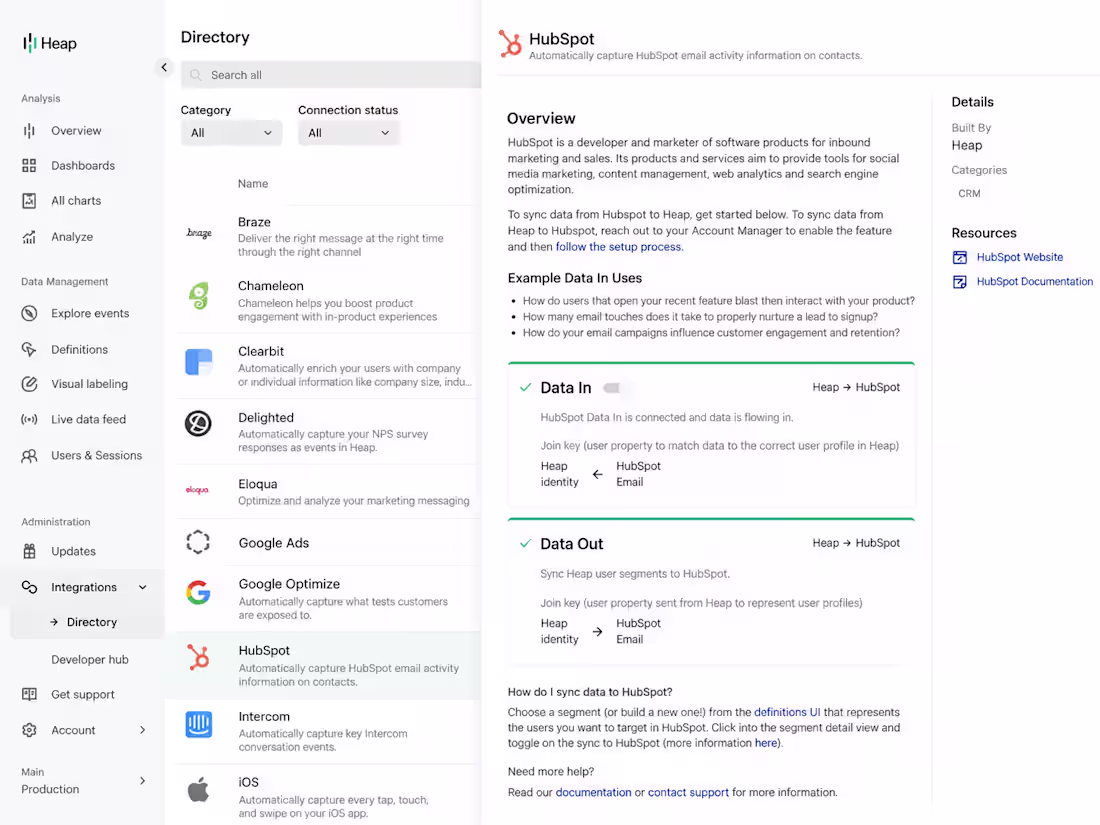The image size is (1100, 825).
Task: Click the All charts icon
Action: coord(29,201)
